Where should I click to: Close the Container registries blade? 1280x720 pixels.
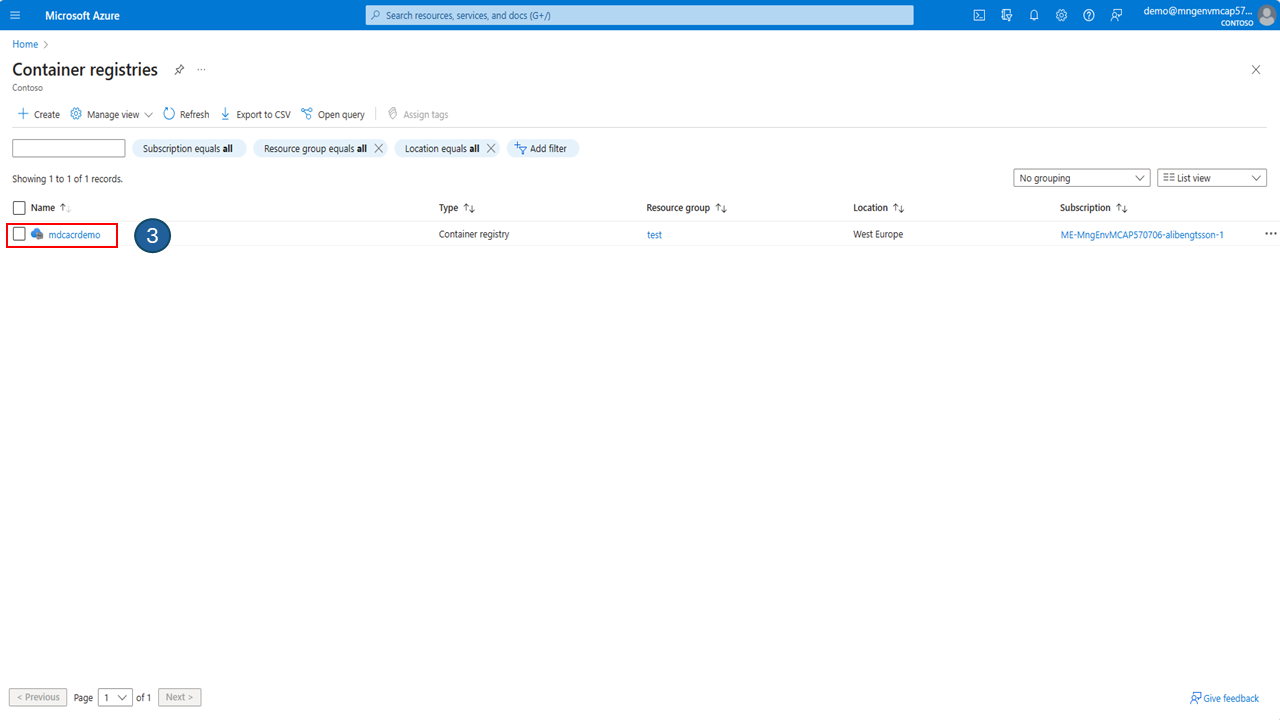(x=1256, y=70)
